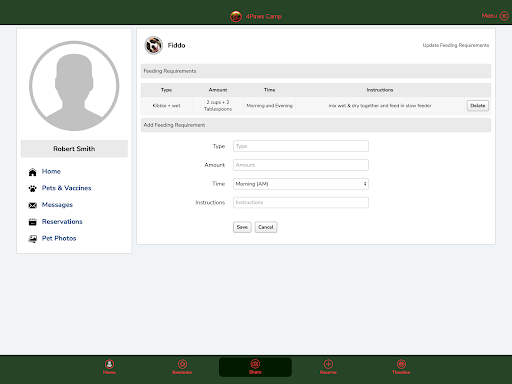Tap the Timeline icon in bottom bar
The image size is (512, 384).
[x=401, y=364]
